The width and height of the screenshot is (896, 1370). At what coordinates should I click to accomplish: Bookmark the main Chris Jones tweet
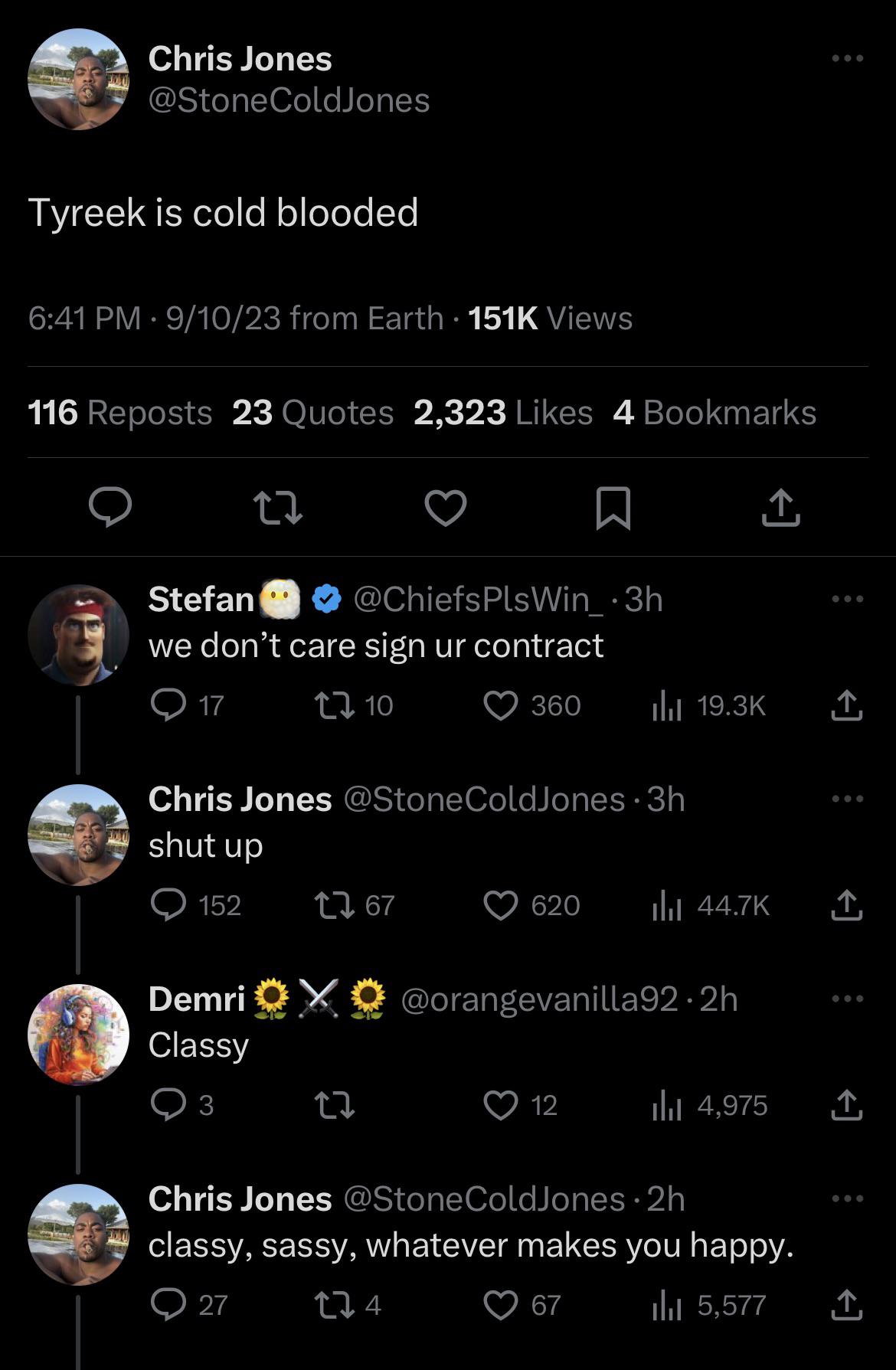click(x=613, y=508)
